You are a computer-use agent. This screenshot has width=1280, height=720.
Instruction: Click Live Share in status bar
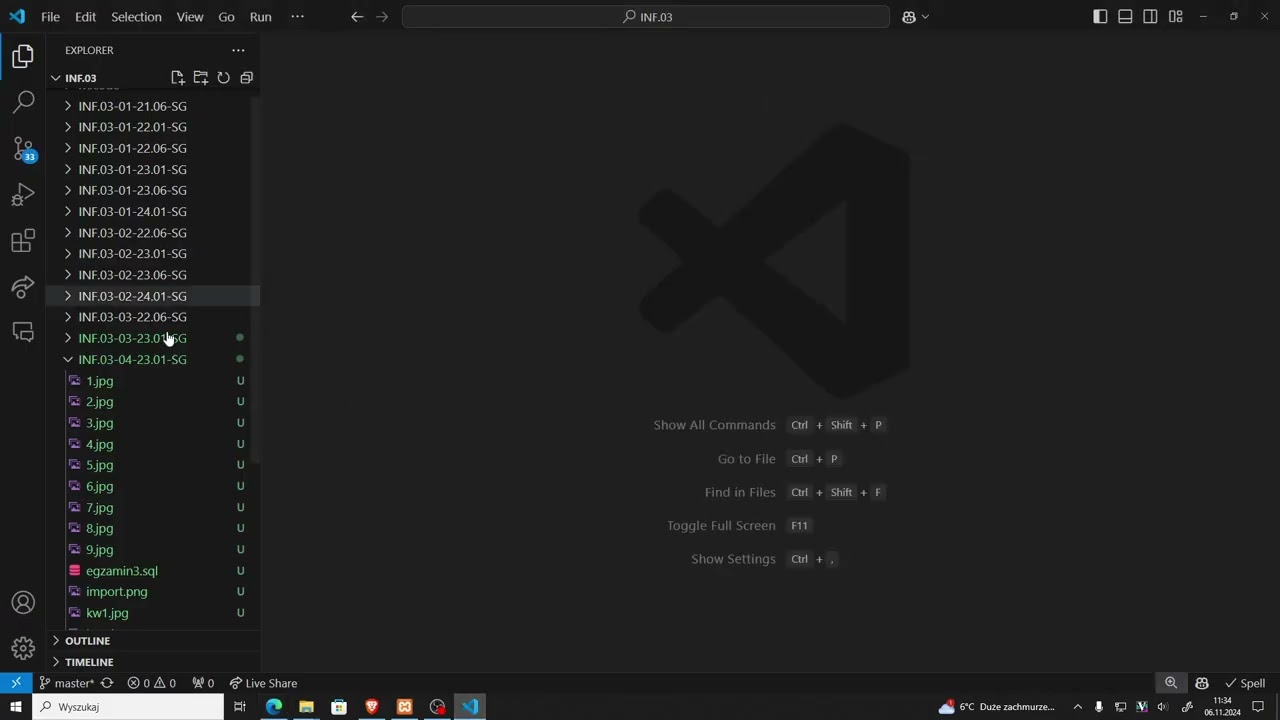tap(264, 683)
